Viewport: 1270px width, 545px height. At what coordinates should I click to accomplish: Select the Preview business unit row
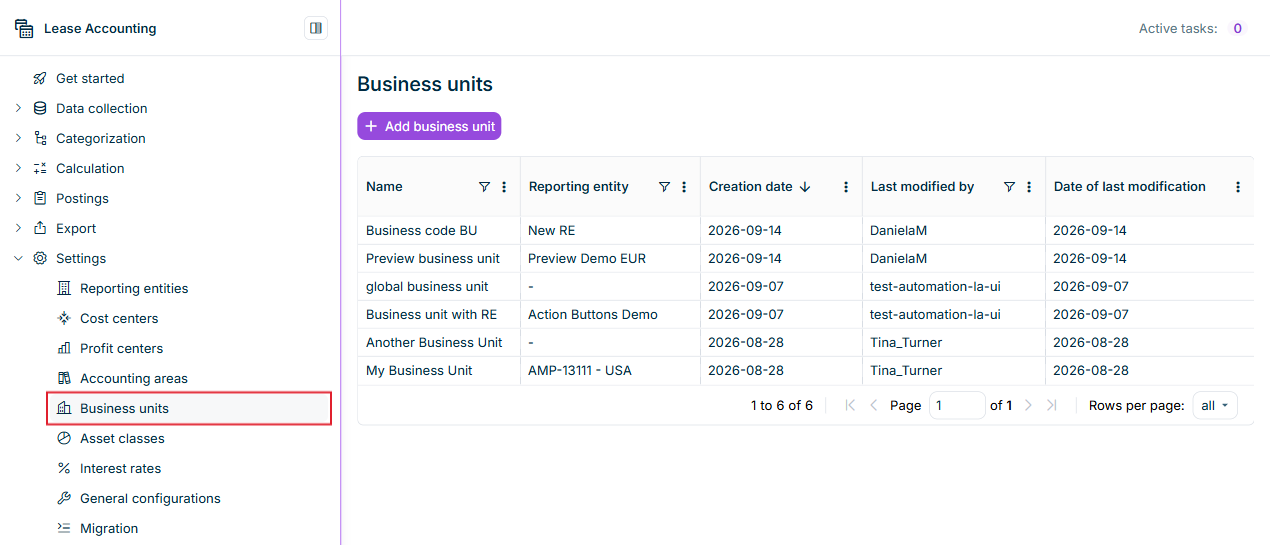(x=805, y=258)
